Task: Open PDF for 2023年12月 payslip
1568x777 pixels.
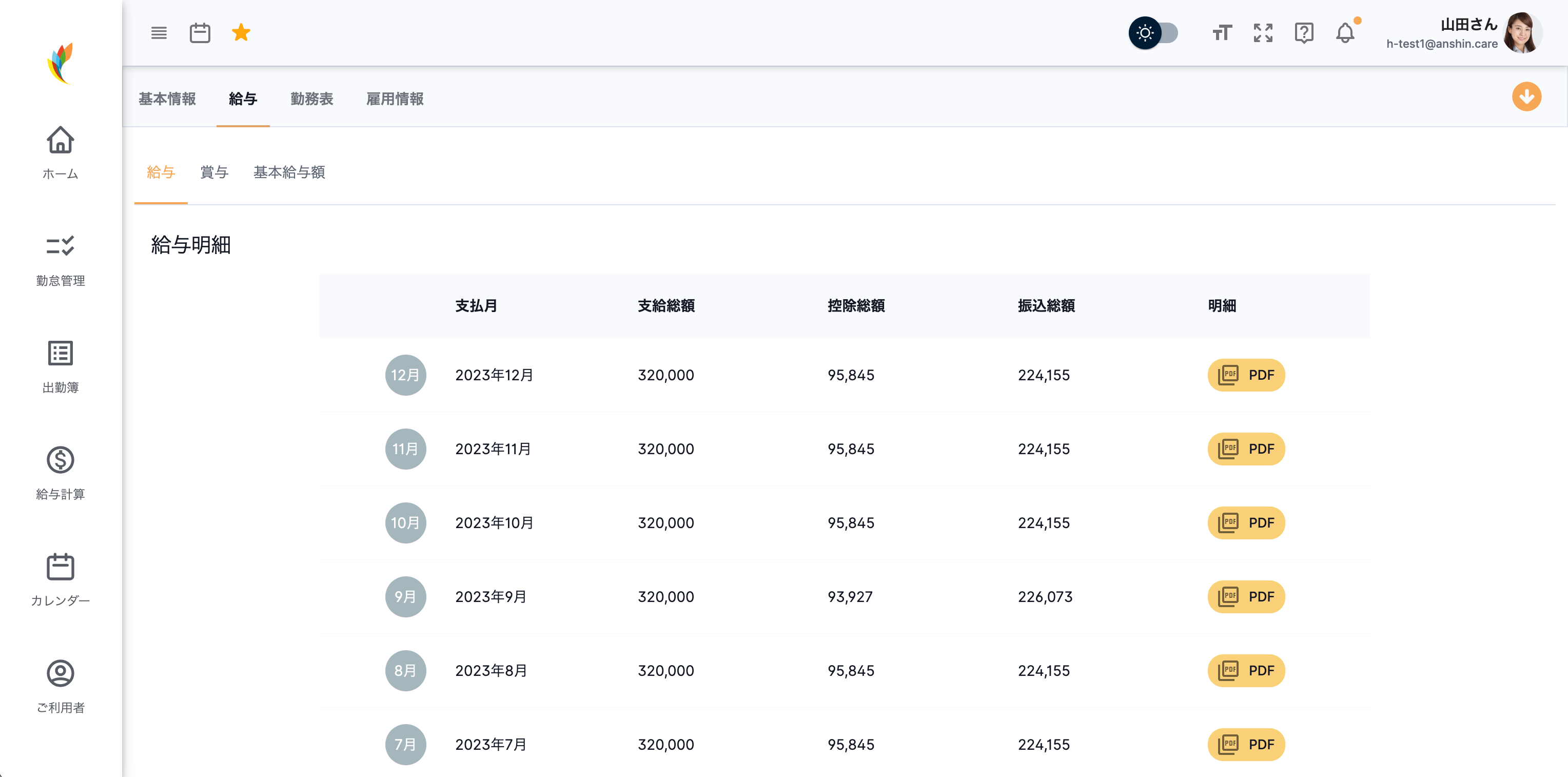Action: click(1245, 375)
